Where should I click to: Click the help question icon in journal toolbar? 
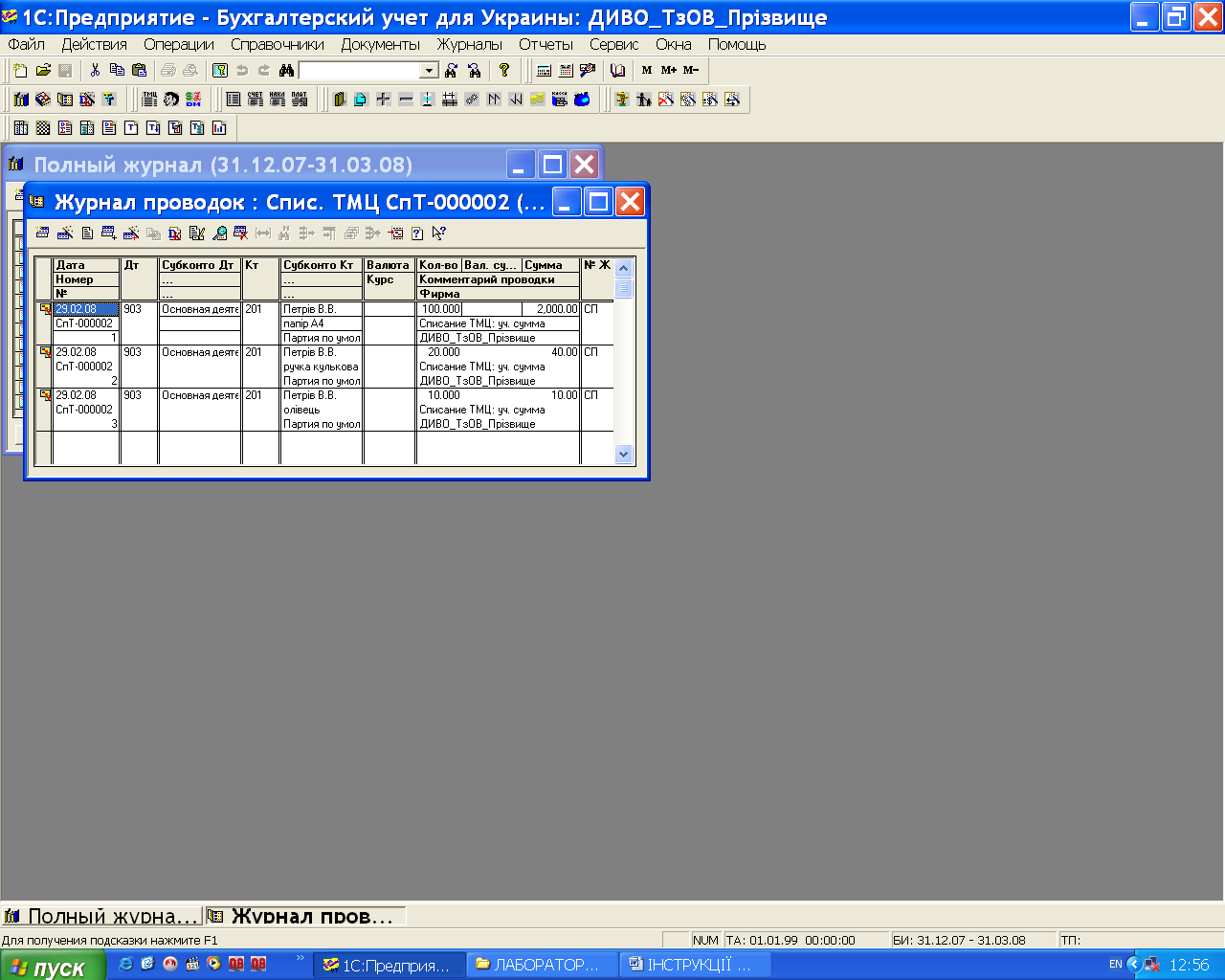point(417,233)
